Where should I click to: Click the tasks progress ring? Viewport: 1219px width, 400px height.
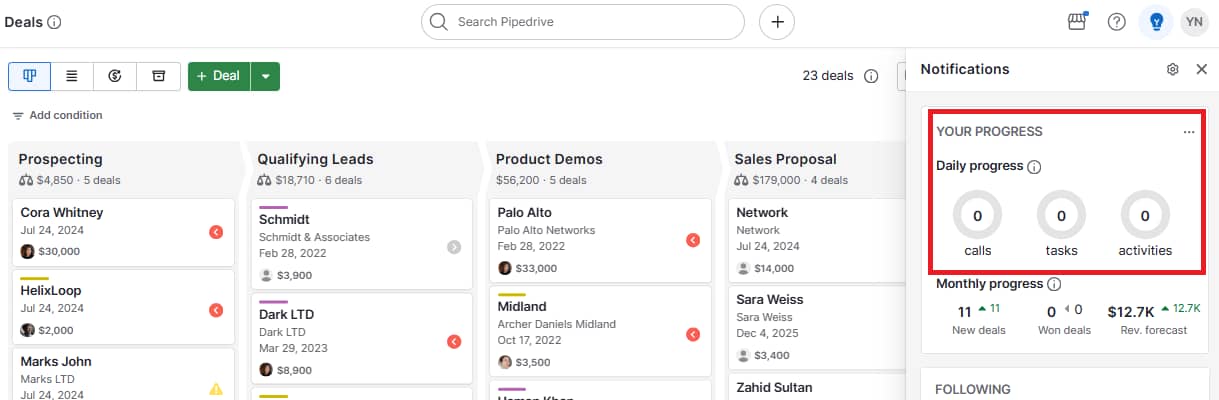tap(1061, 215)
